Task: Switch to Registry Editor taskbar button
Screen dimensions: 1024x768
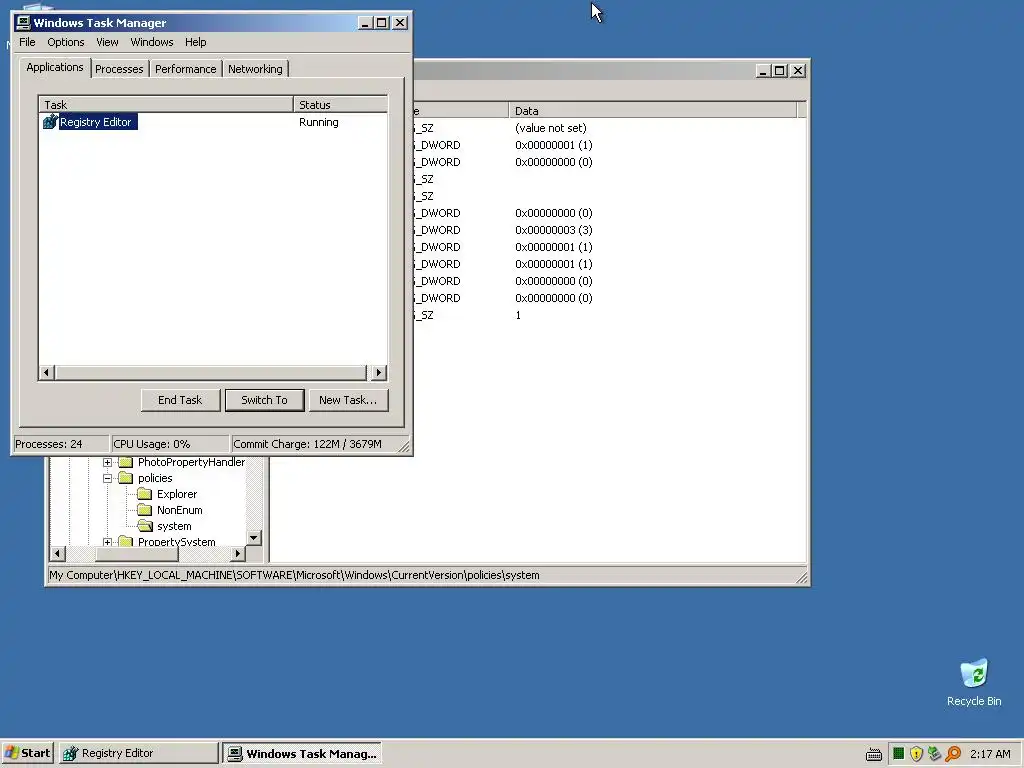Action: 138,753
